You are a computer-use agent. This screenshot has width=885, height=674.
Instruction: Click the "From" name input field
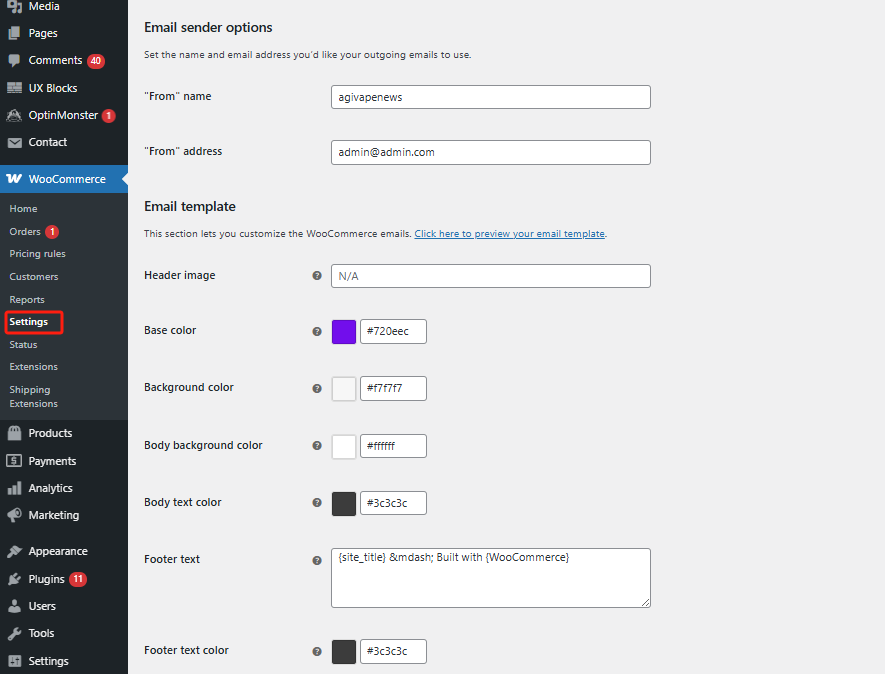coord(490,97)
